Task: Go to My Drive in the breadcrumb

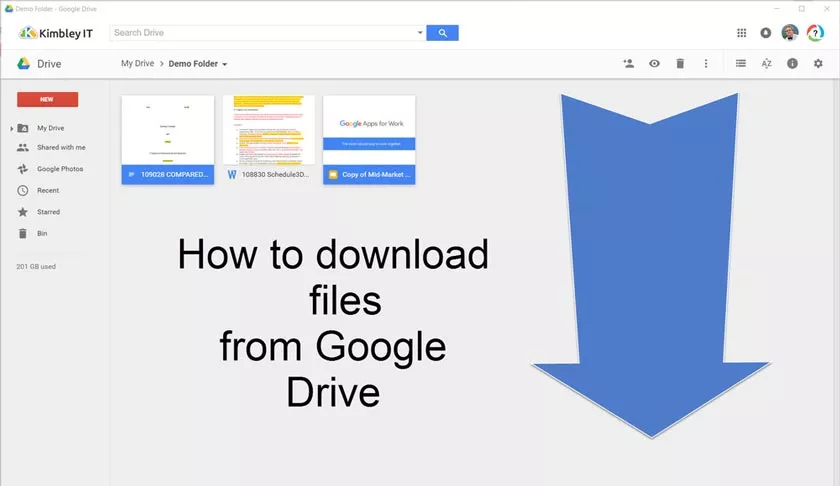Action: pos(137,63)
